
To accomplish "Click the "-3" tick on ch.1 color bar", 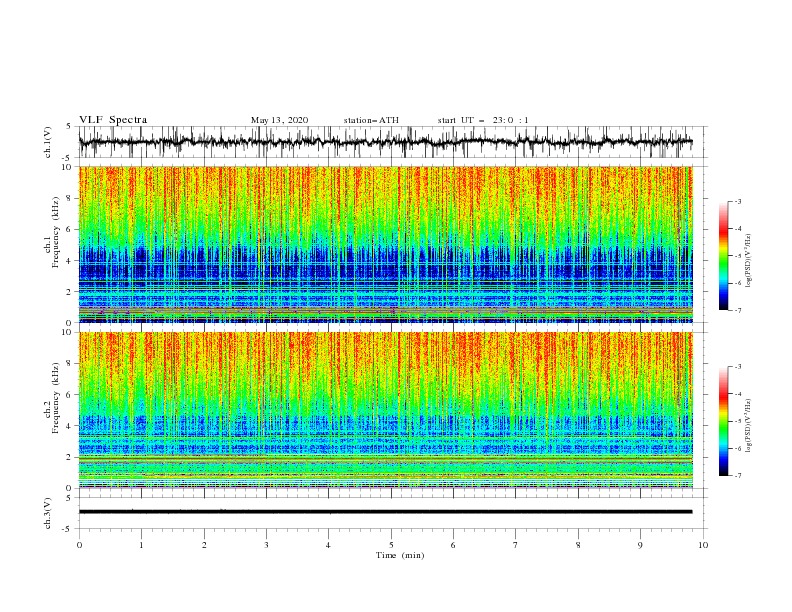I will (737, 201).
